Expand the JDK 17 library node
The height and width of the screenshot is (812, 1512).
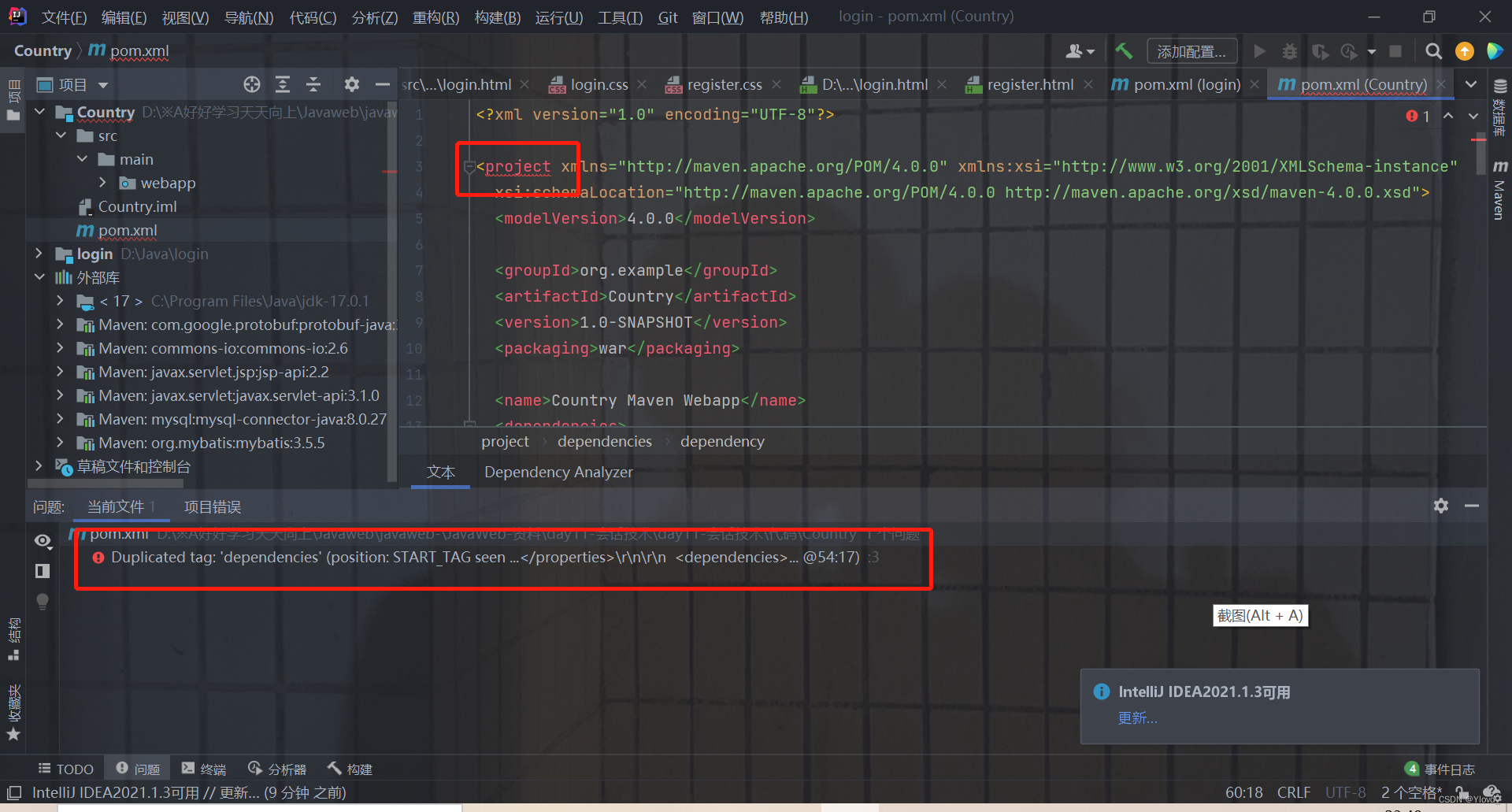pyautogui.click(x=60, y=301)
